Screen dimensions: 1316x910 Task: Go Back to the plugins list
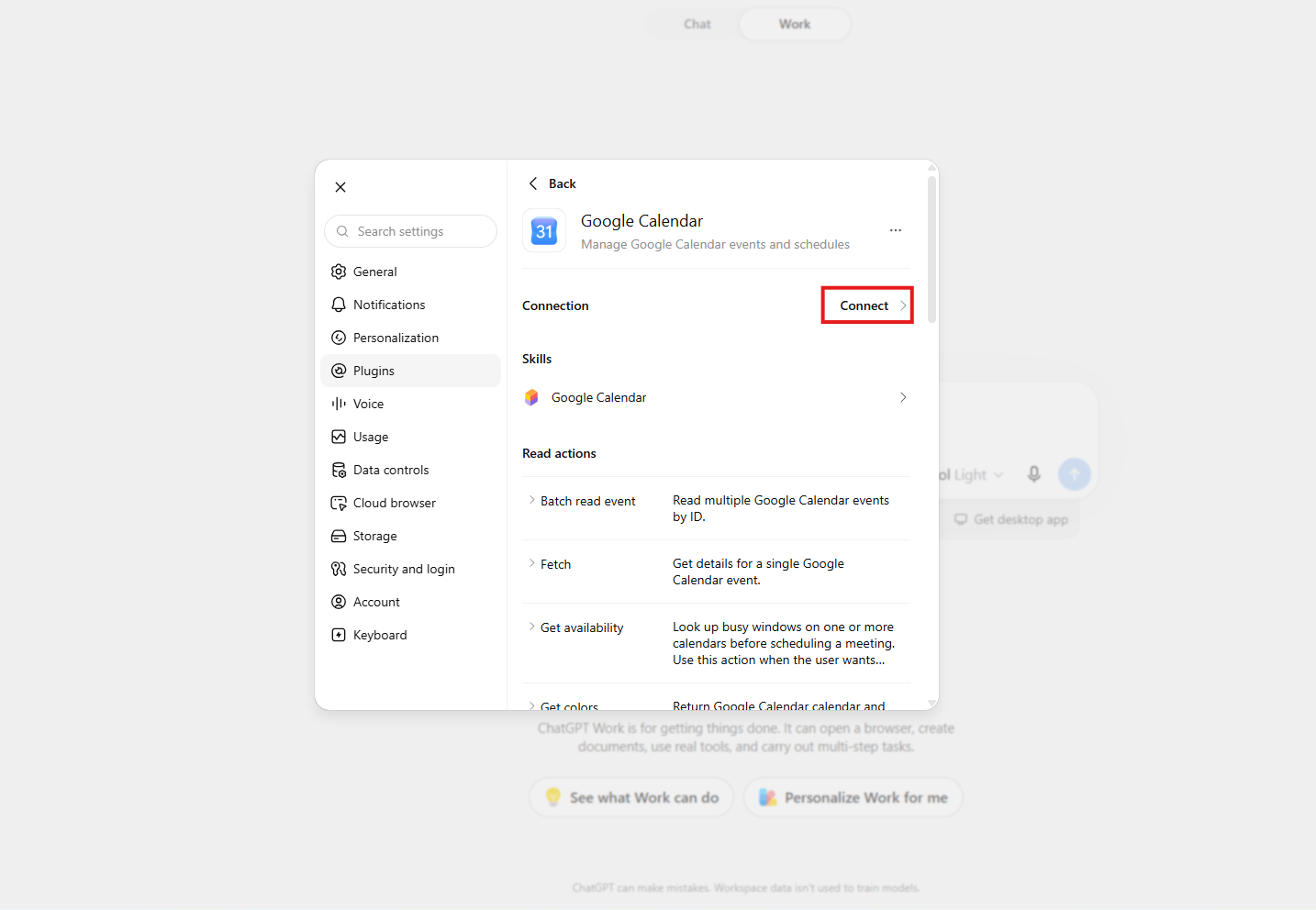tap(552, 183)
